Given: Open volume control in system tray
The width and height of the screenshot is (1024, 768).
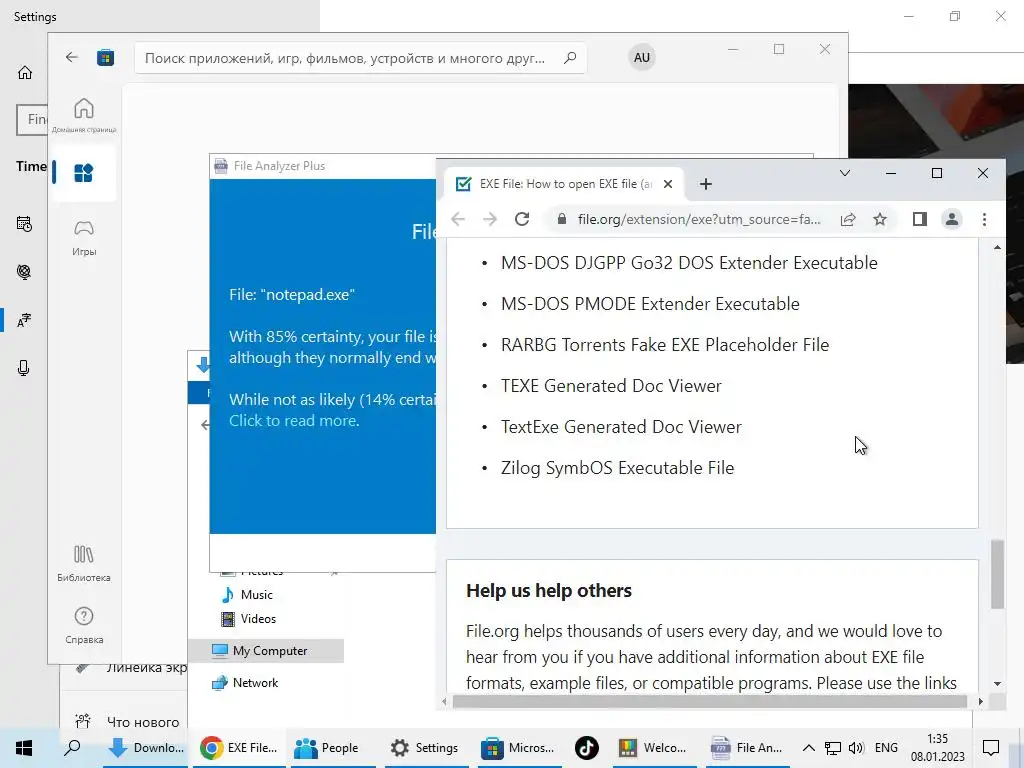Looking at the screenshot, I should (x=856, y=748).
